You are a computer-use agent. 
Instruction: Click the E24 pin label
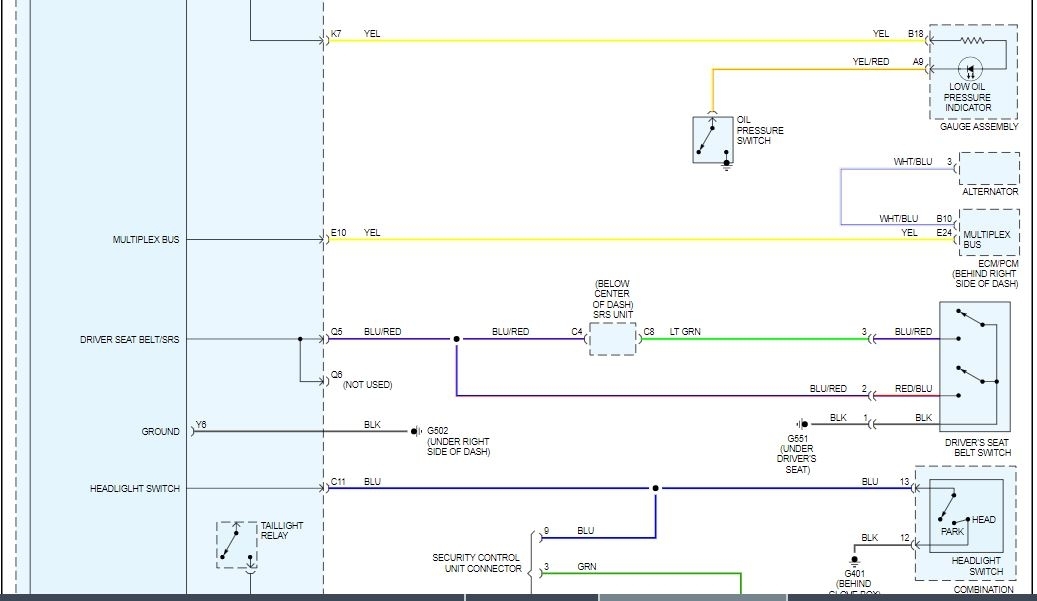(944, 233)
